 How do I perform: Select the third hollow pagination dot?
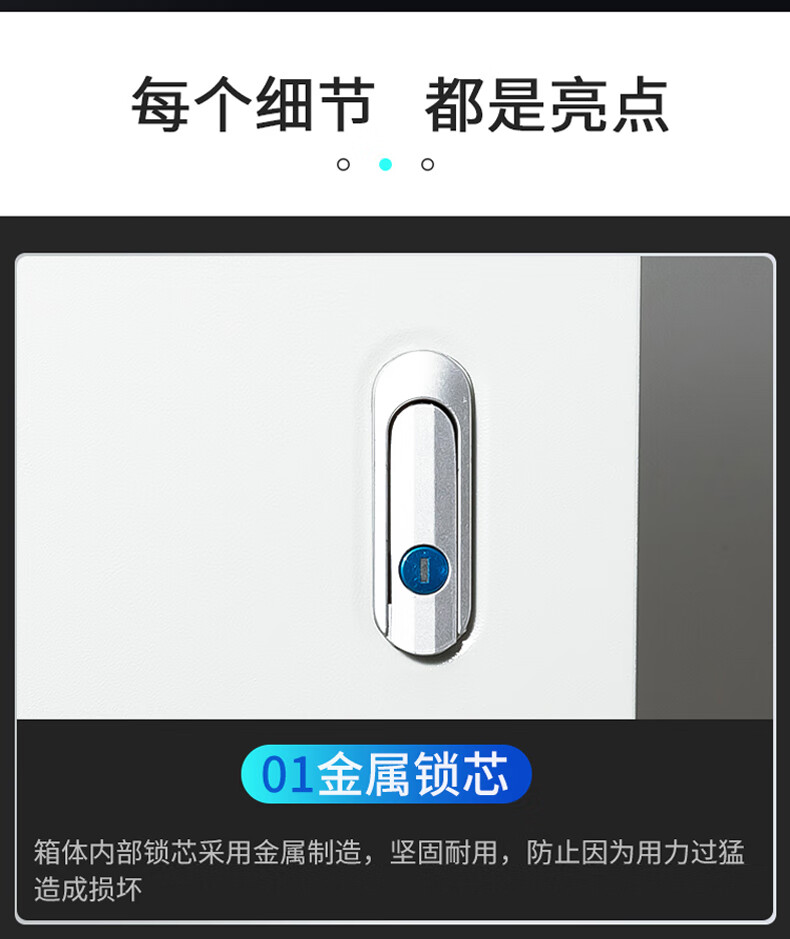pyautogui.click(x=428, y=164)
